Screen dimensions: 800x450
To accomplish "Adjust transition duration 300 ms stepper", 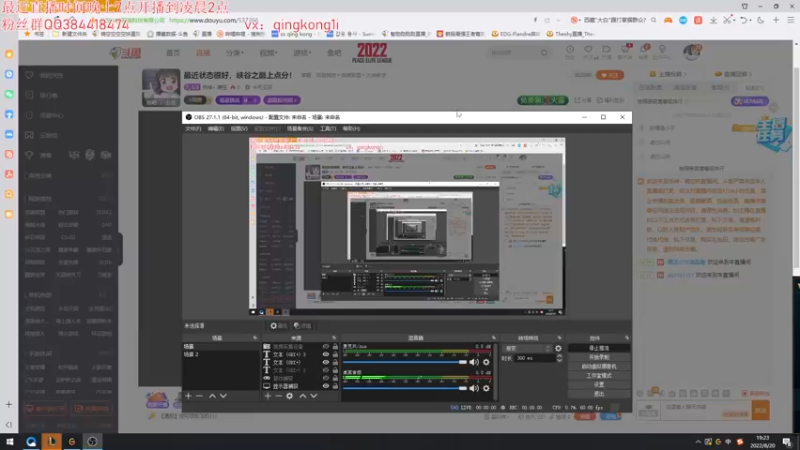I will click(x=559, y=358).
